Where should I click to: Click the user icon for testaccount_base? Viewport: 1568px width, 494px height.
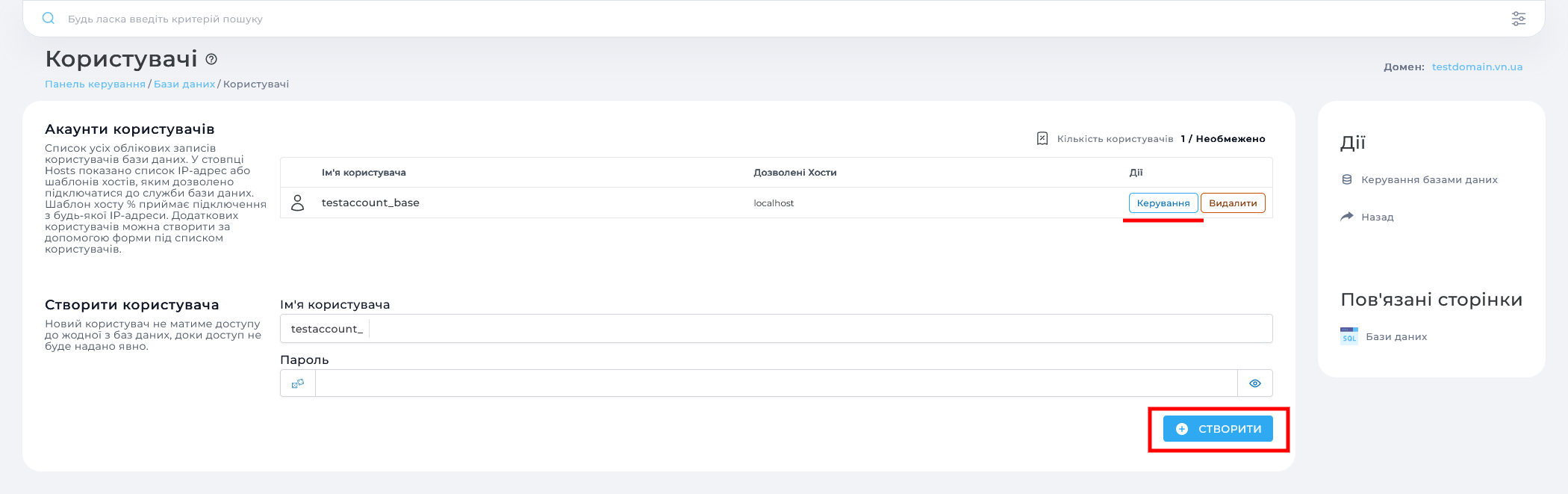tap(297, 203)
